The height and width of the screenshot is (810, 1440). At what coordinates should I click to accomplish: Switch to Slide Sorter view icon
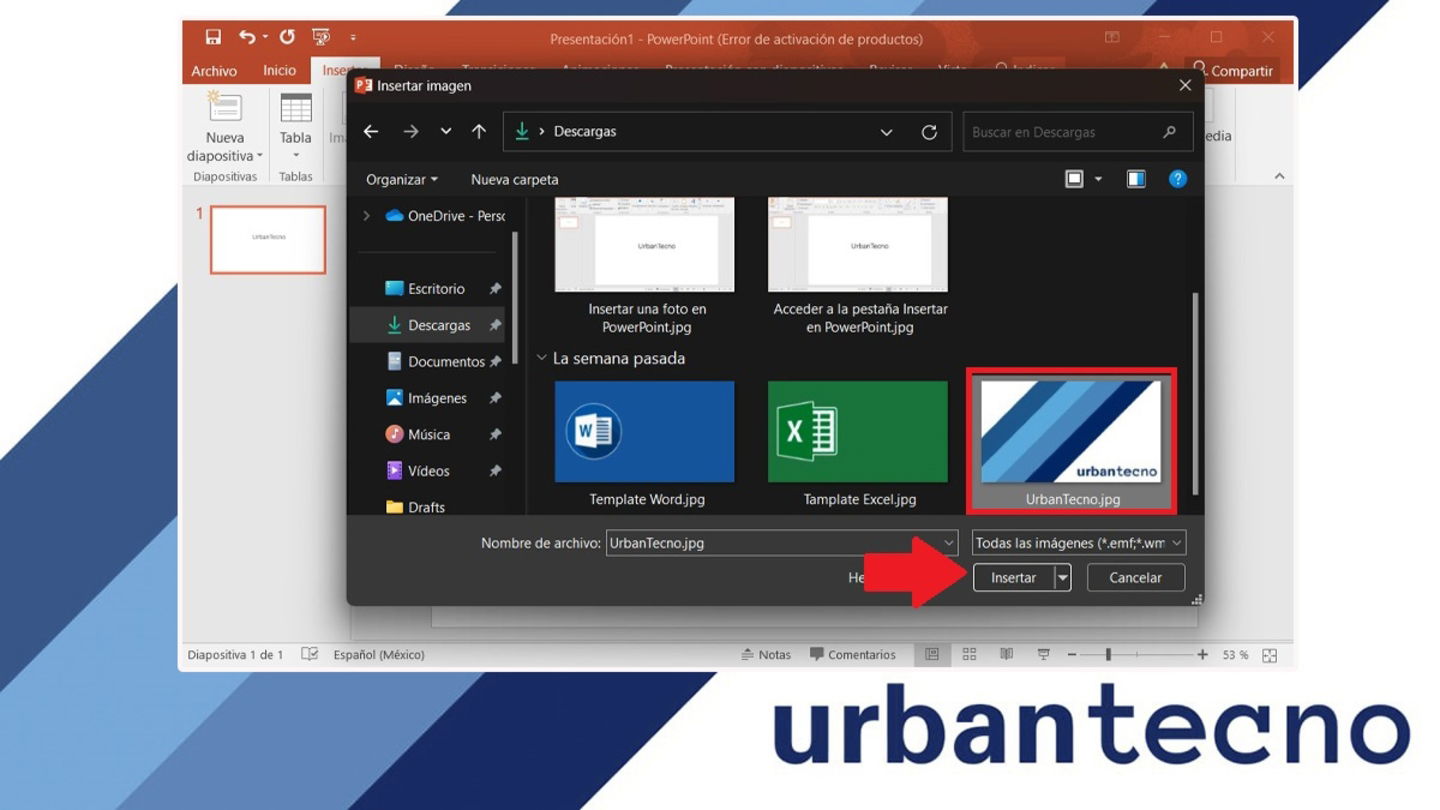point(969,655)
